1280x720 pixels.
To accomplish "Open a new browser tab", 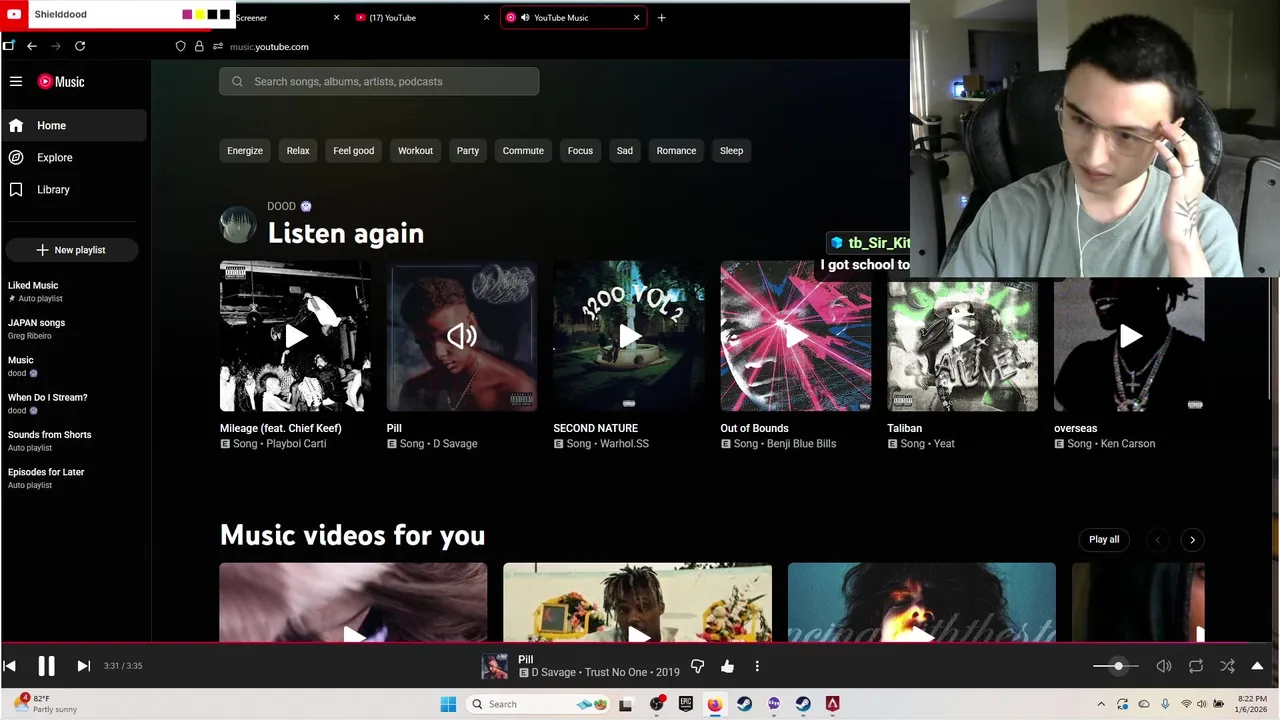I will tap(661, 17).
